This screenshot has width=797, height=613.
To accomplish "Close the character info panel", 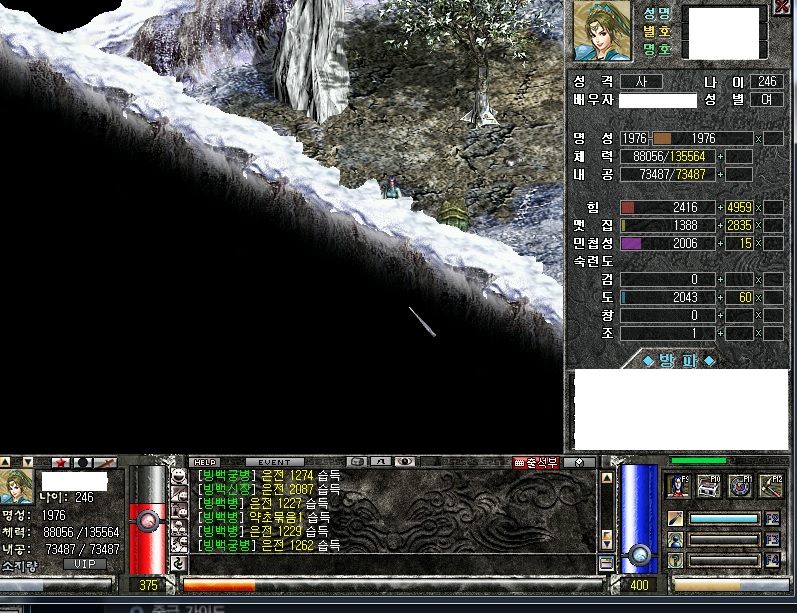I will [783, 6].
